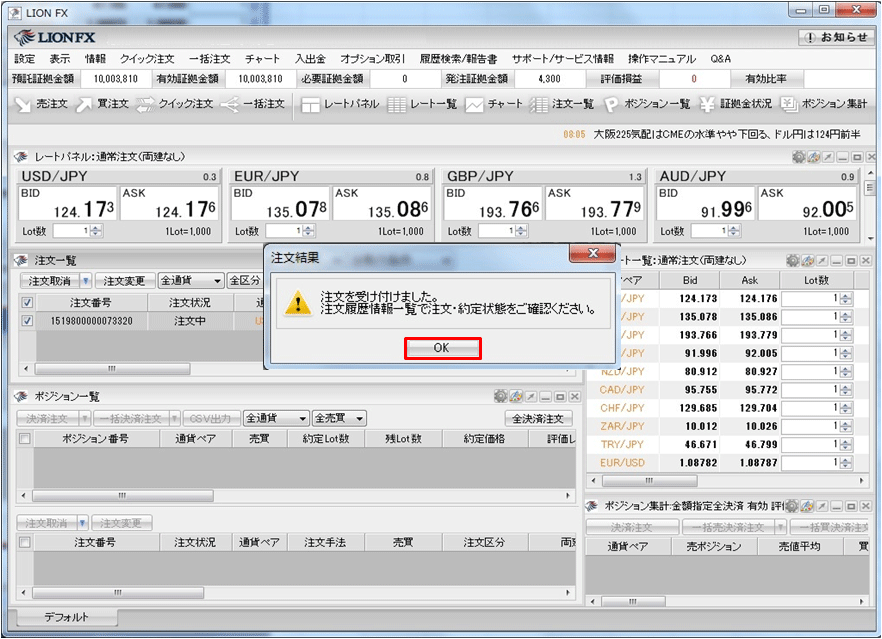
Task: Toggle the select-all checkbox beside ポジション番号 header
Action: pyautogui.click(x=25, y=438)
